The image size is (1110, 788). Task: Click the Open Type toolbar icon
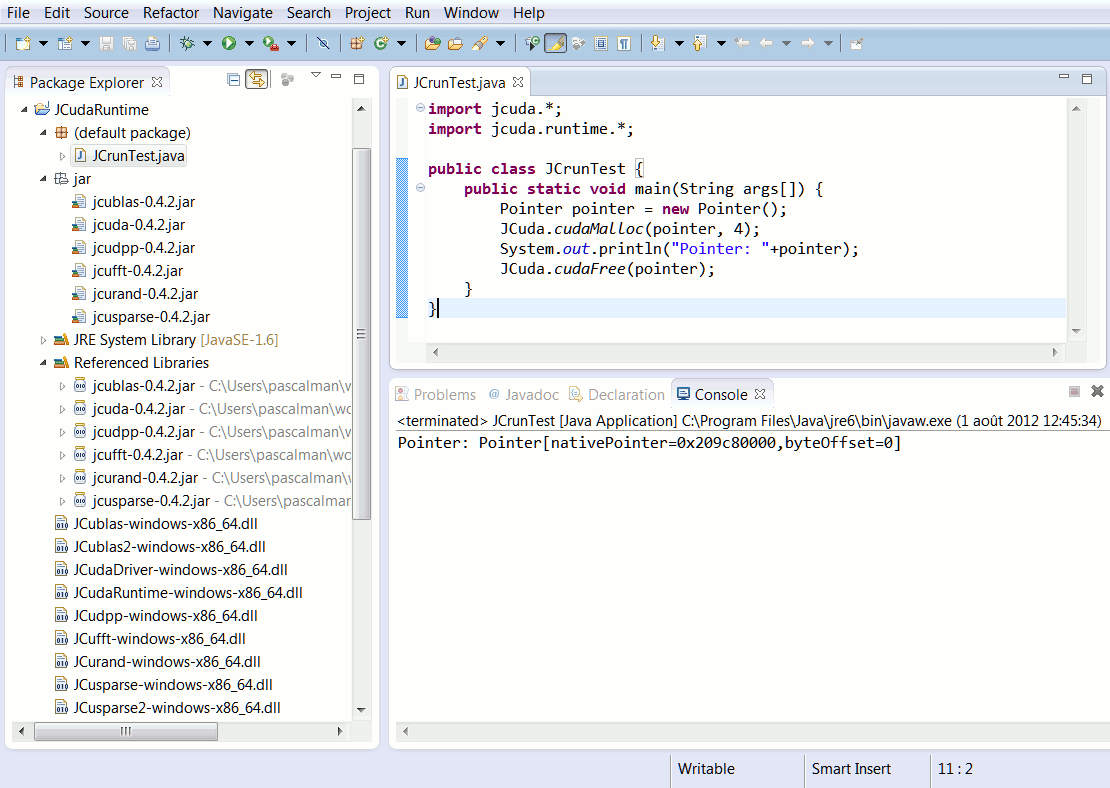[x=432, y=43]
